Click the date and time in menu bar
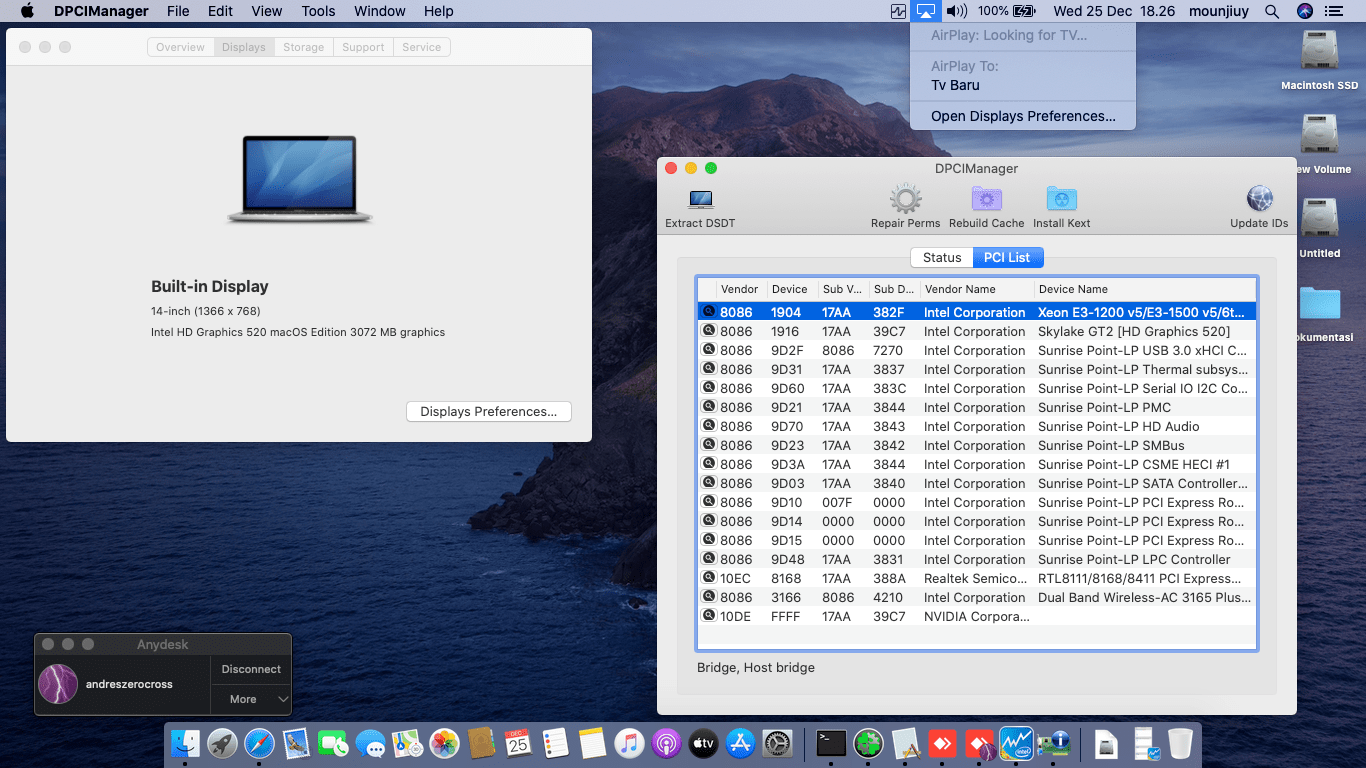Viewport: 1366px width, 768px height. (x=1114, y=11)
